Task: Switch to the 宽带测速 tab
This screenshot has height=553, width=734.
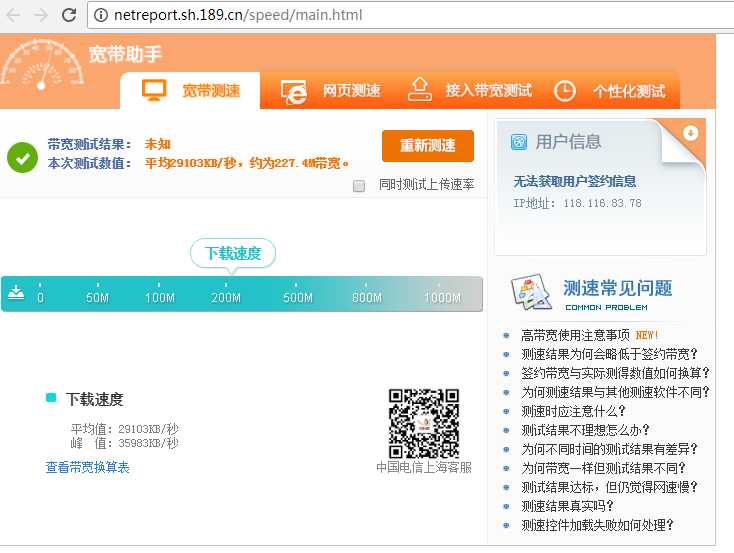Action: pos(190,90)
